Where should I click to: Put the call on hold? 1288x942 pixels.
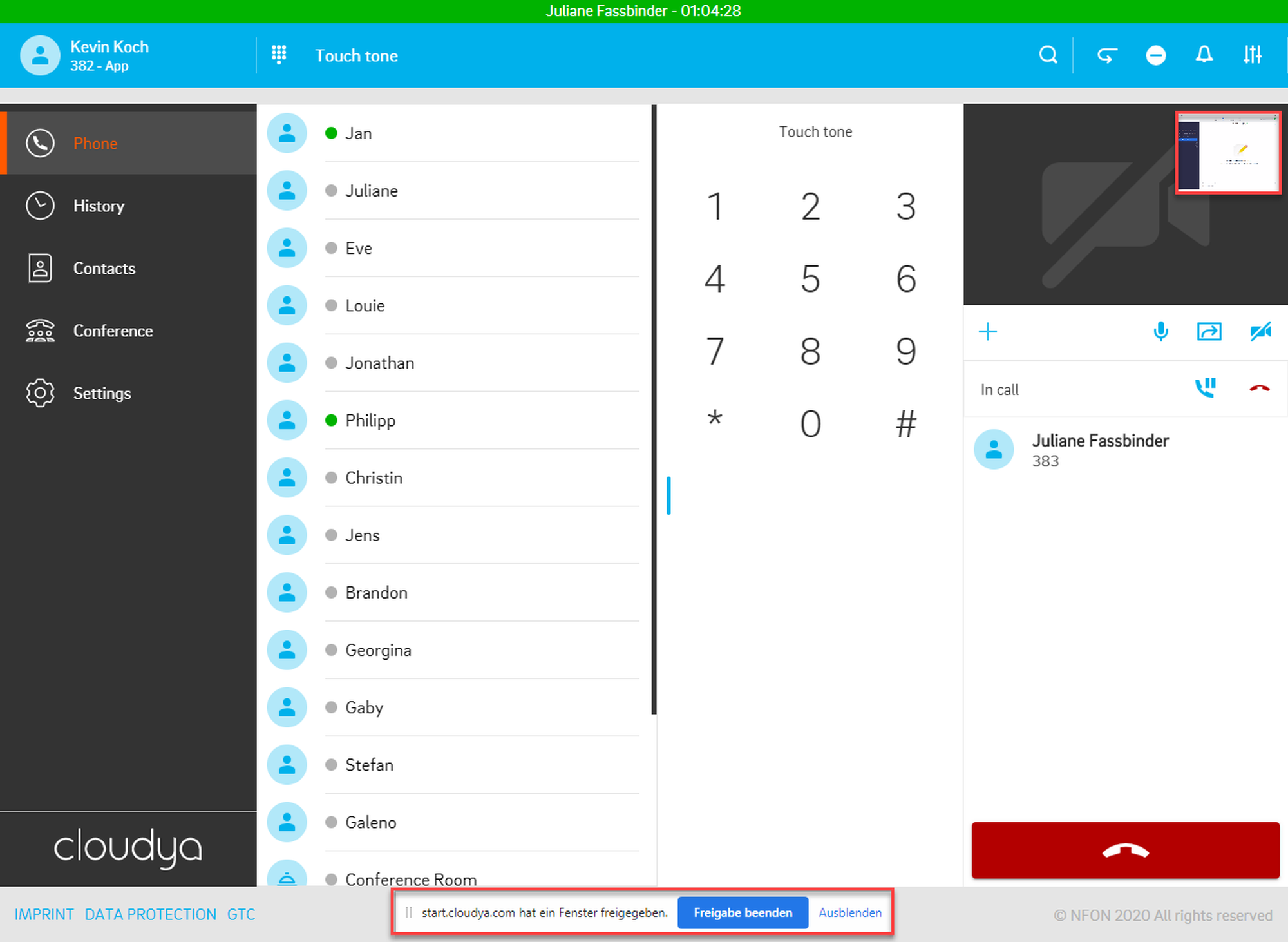pos(1205,388)
